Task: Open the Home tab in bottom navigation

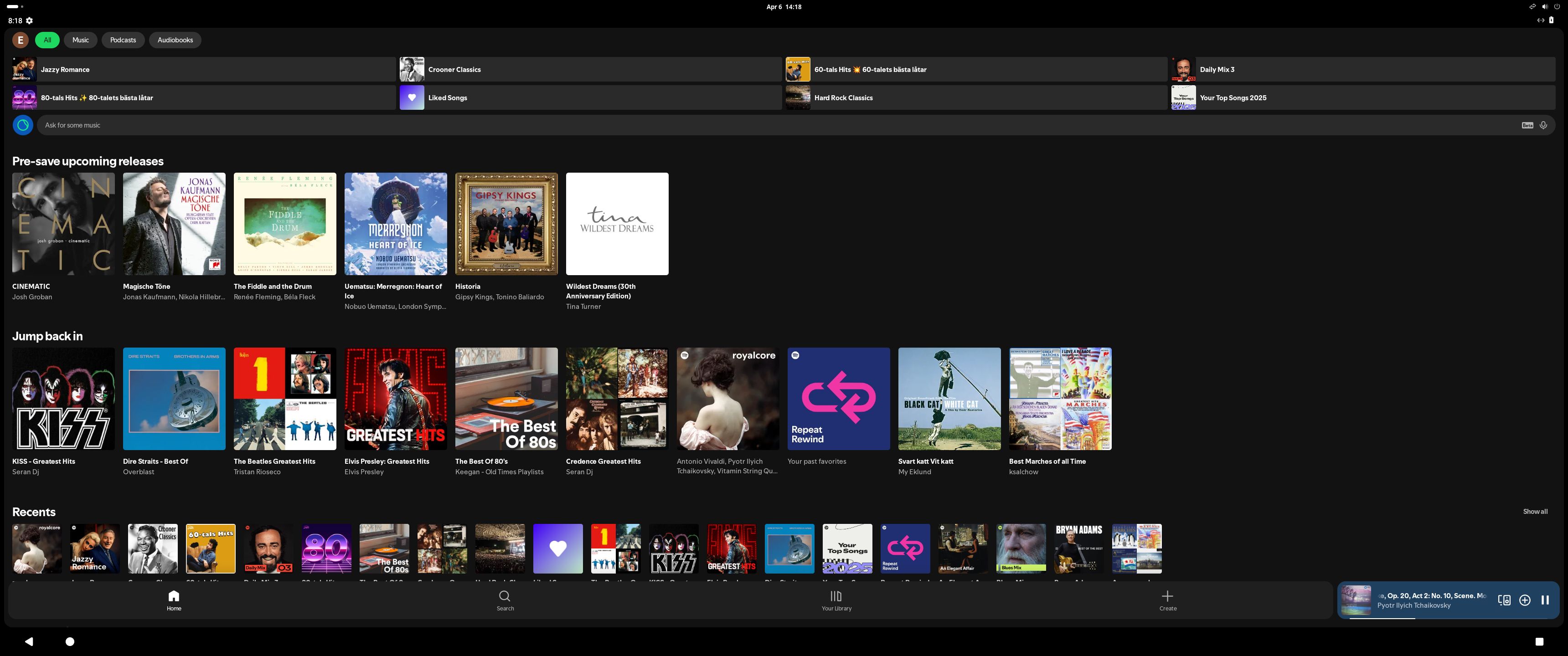Action: pyautogui.click(x=174, y=600)
